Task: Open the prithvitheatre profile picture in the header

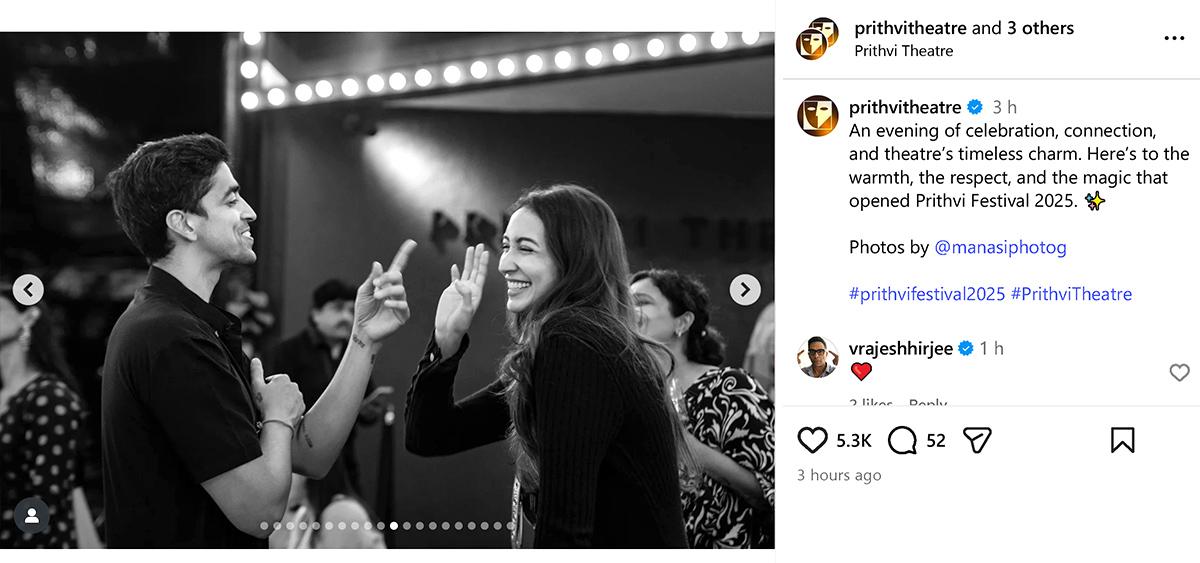Action: click(x=817, y=39)
